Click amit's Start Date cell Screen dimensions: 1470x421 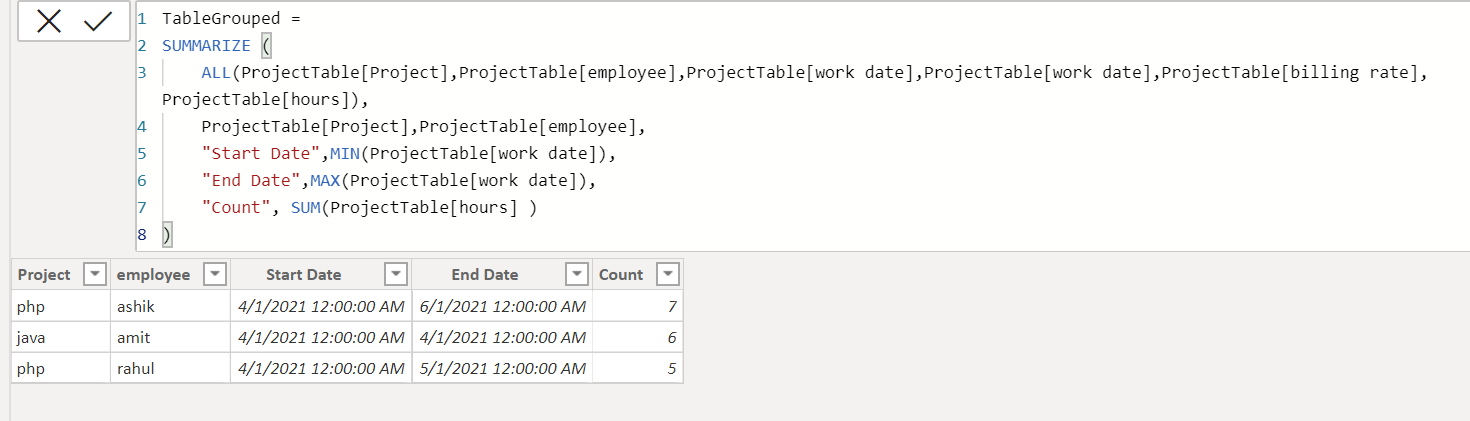point(321,337)
